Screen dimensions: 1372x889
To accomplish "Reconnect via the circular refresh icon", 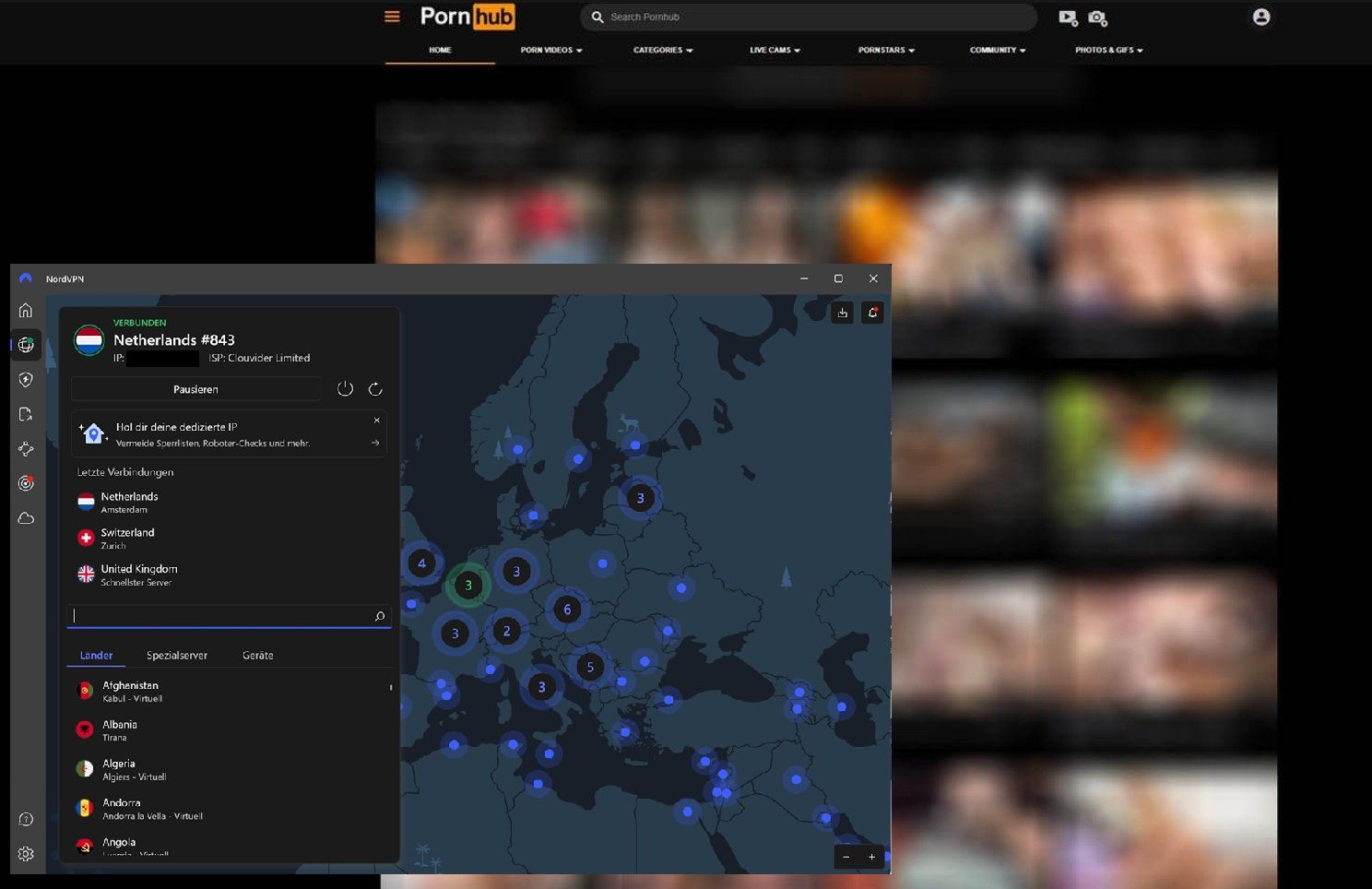I will [375, 388].
